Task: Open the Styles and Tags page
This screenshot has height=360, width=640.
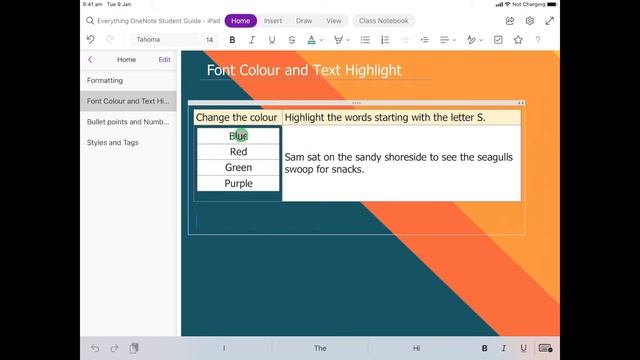Action: point(129,142)
